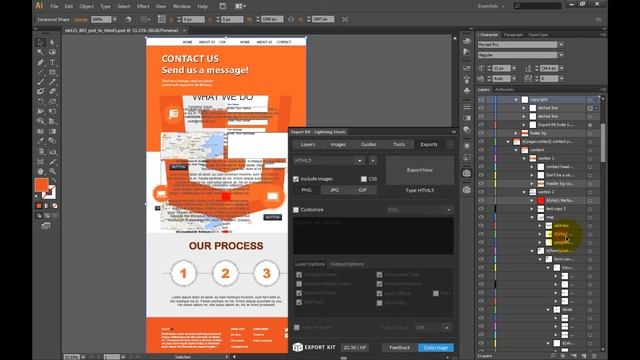This screenshot has width=640, height=360.
Task: Swap fill and stroke colors arrow
Action: [x=53, y=180]
